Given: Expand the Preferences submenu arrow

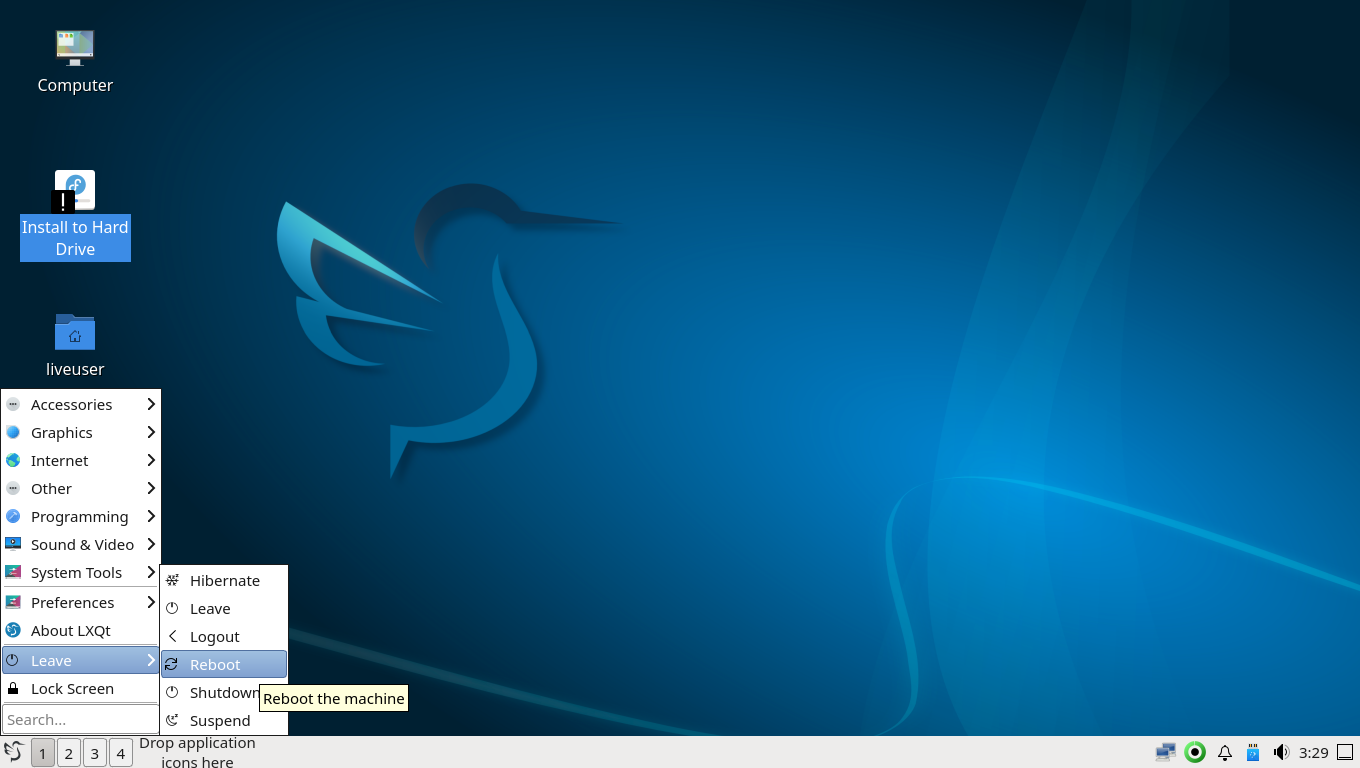Looking at the screenshot, I should [x=151, y=602].
